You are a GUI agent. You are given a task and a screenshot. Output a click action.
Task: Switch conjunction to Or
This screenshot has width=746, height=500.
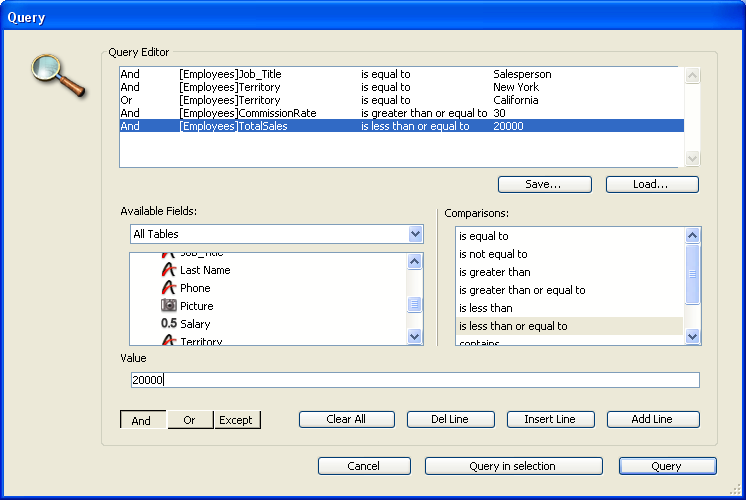click(189, 420)
